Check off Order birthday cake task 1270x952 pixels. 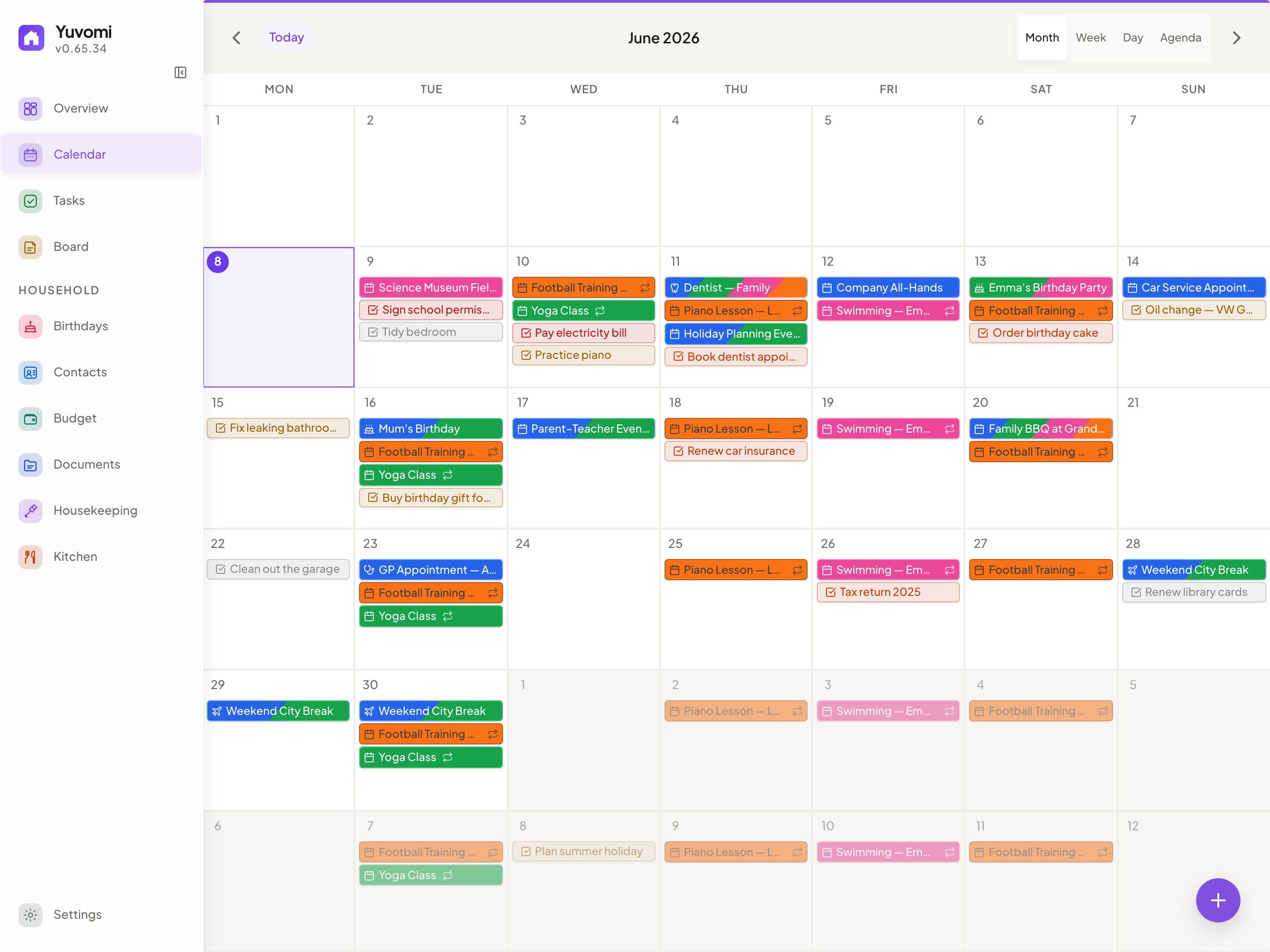coord(983,333)
